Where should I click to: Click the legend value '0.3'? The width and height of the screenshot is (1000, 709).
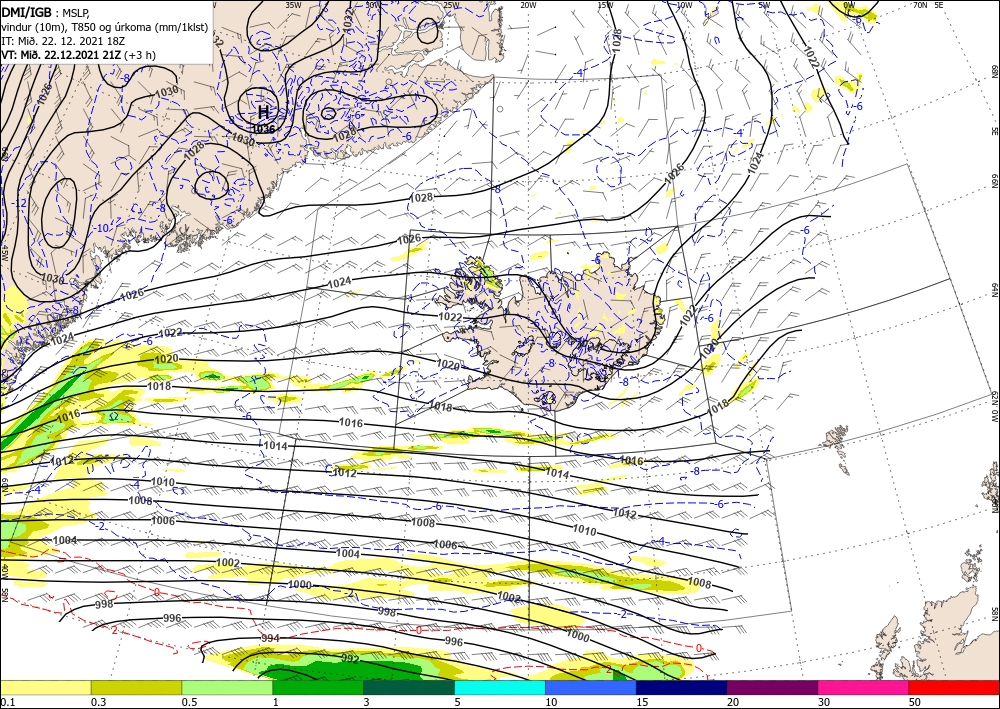coord(98,702)
